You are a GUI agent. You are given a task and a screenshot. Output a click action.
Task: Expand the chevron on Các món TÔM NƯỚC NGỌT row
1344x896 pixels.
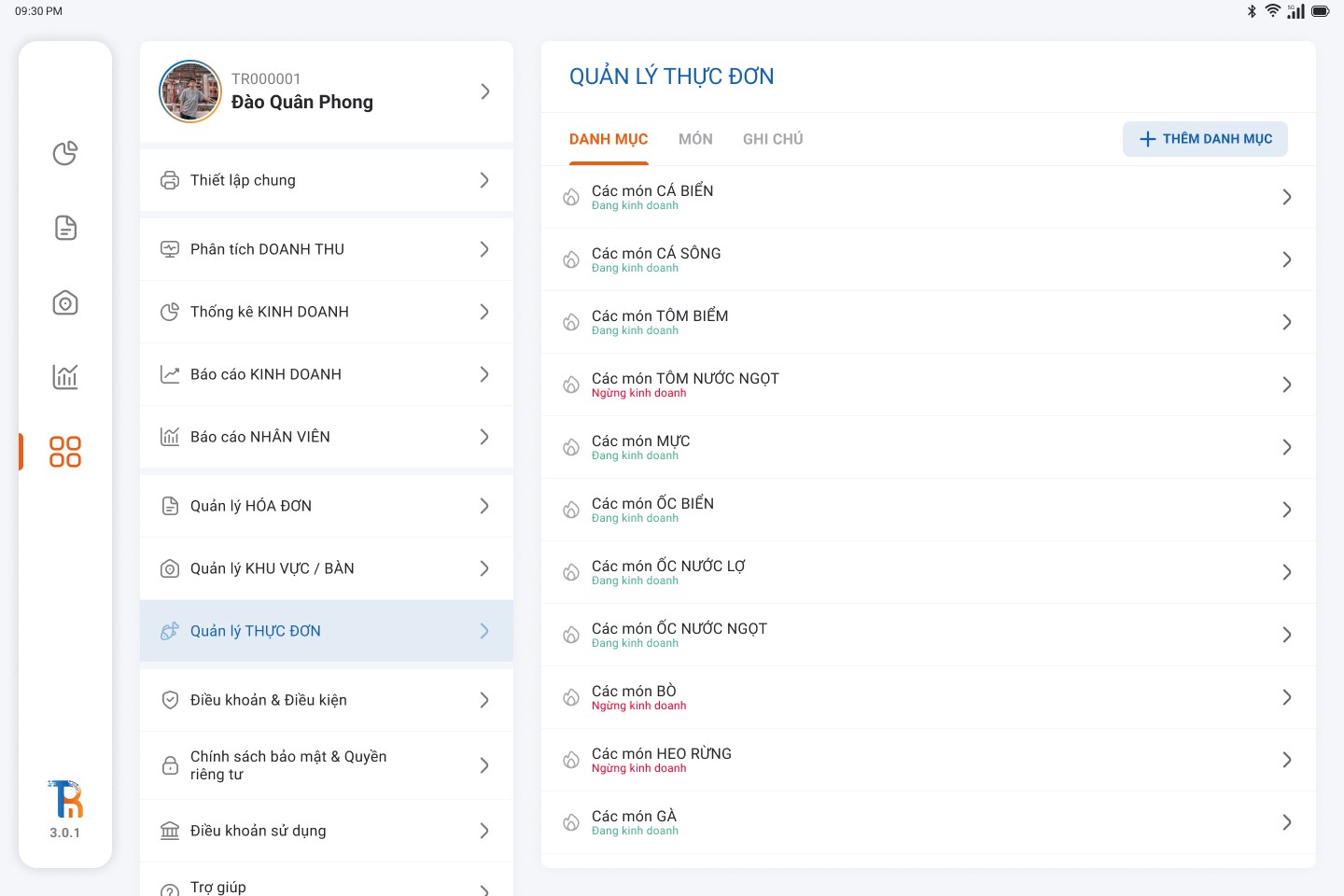click(1287, 385)
